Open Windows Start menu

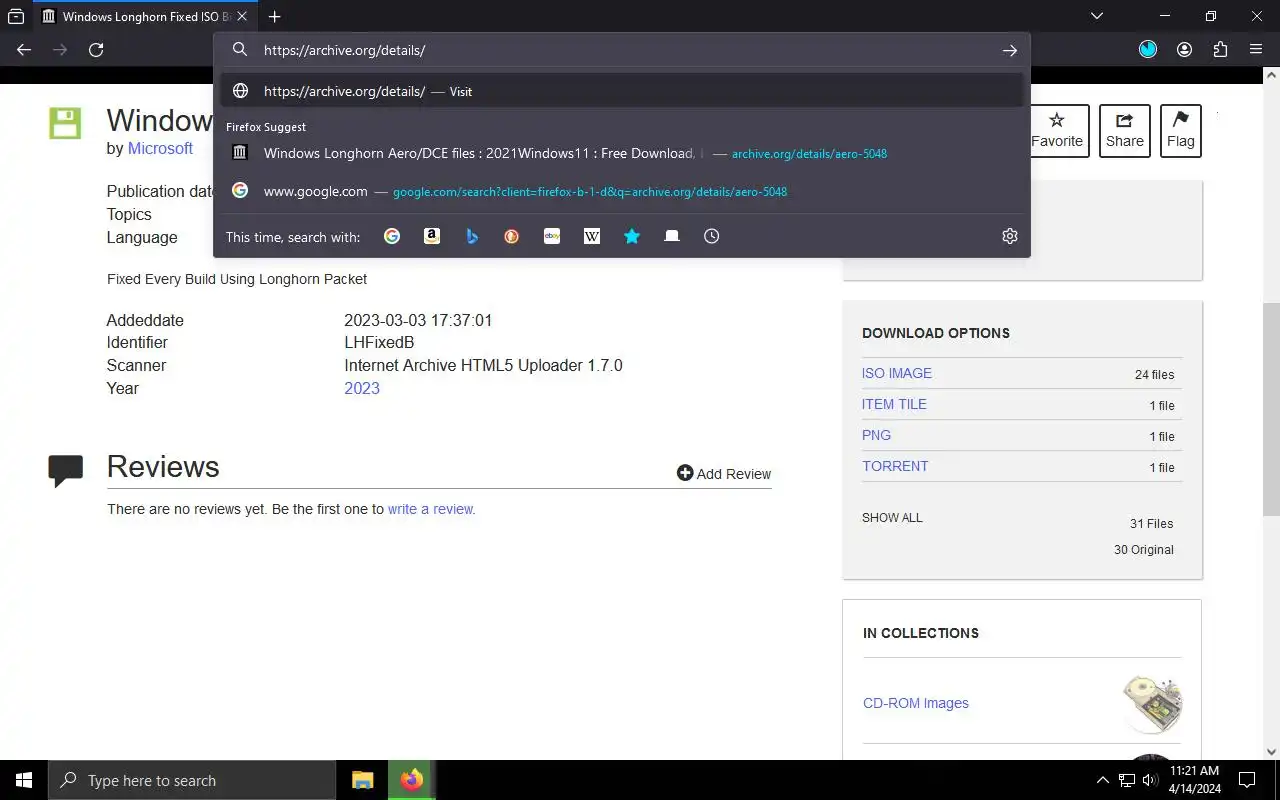[24, 780]
